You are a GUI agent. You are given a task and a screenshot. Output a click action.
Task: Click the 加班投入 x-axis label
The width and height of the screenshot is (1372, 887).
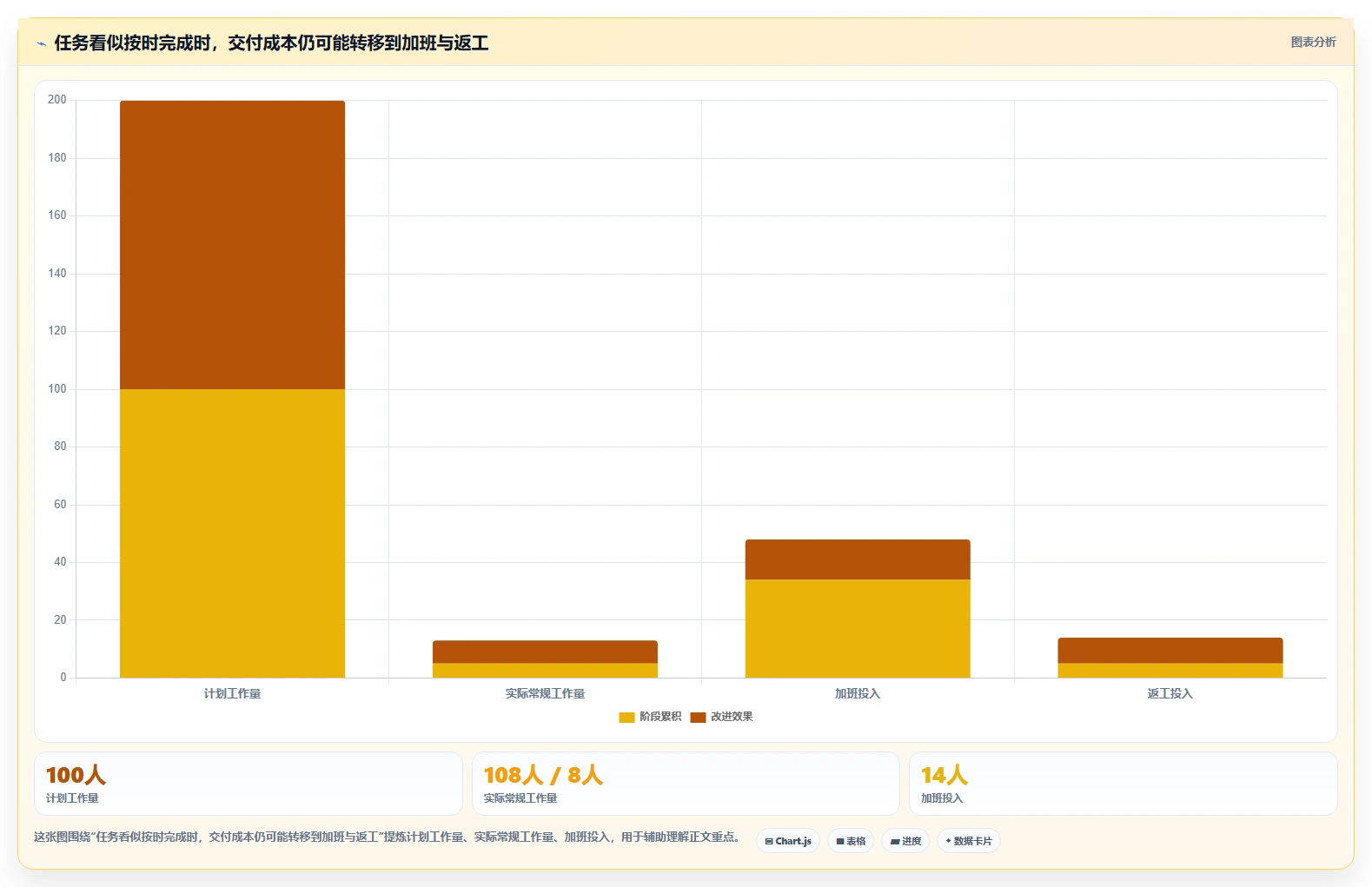tap(858, 693)
